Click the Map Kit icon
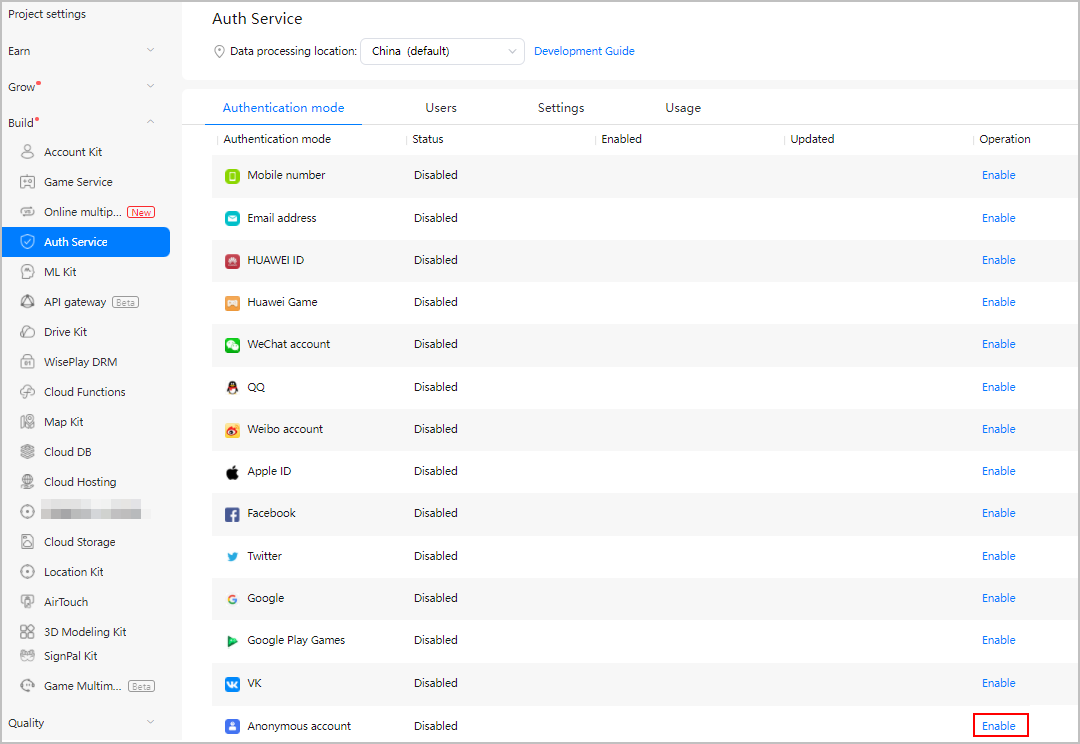Viewport: 1080px width, 744px height. [28, 422]
